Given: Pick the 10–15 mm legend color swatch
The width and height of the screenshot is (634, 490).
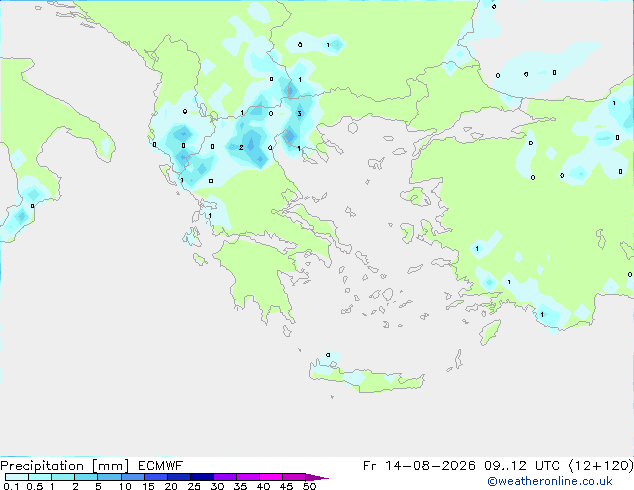Looking at the screenshot, I should click(132, 477).
